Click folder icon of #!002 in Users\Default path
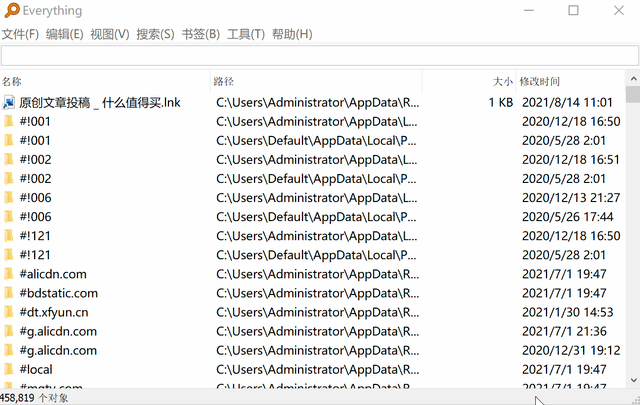This screenshot has width=640, height=405. pos(9,178)
